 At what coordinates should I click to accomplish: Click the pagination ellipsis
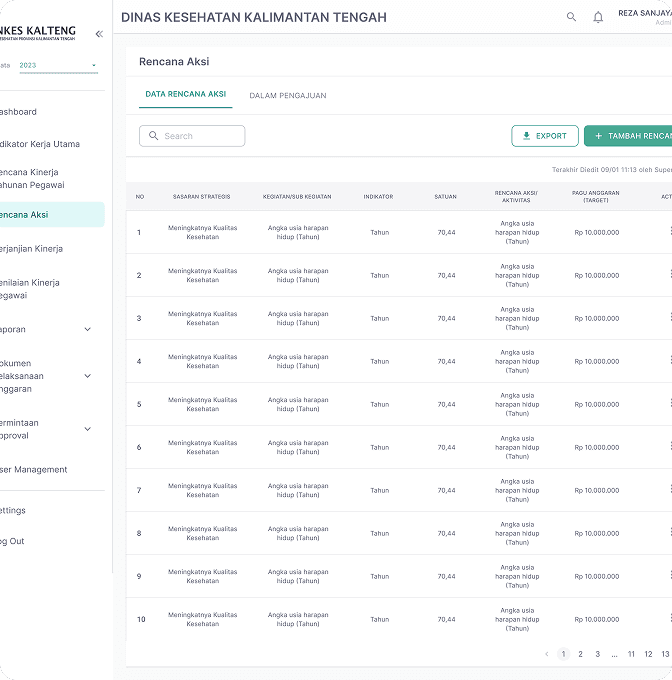614,655
